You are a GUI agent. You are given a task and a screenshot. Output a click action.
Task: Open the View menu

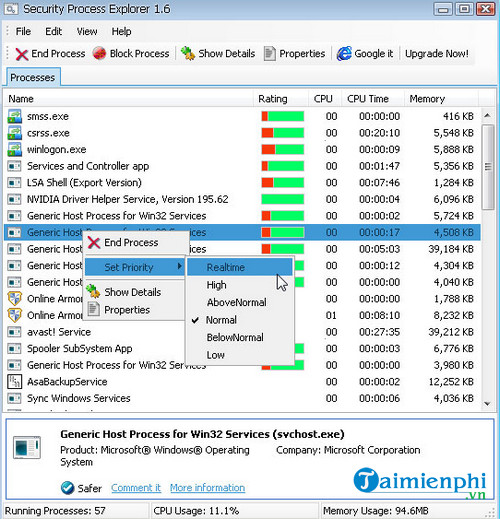(x=87, y=31)
